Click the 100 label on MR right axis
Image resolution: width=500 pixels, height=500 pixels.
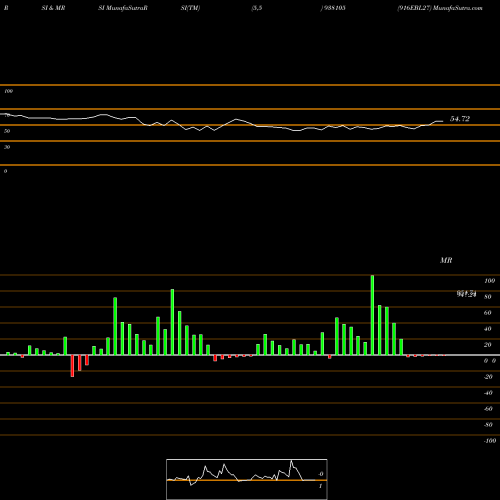[489, 281]
